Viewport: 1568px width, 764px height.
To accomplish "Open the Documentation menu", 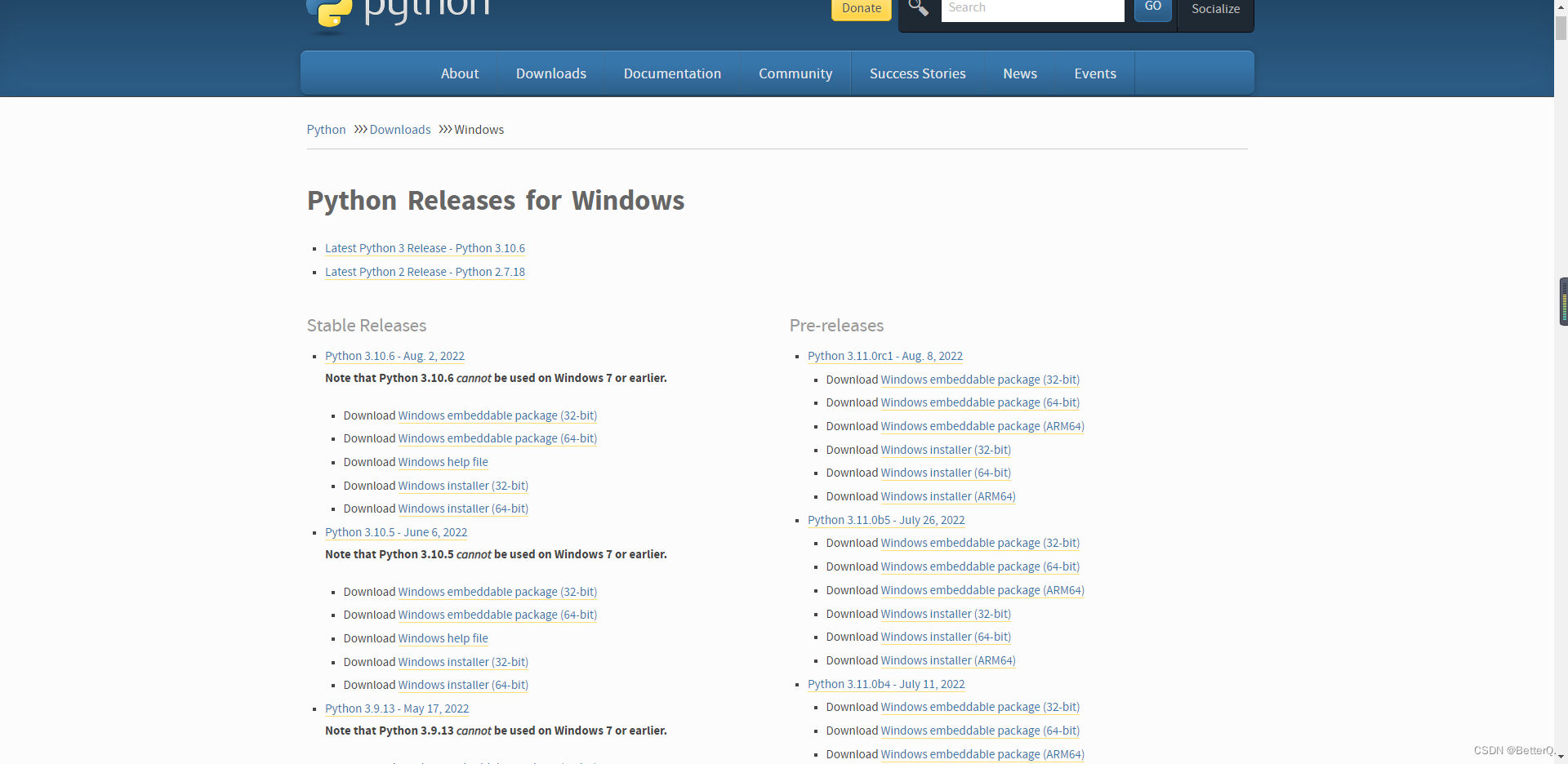I will 672,73.
